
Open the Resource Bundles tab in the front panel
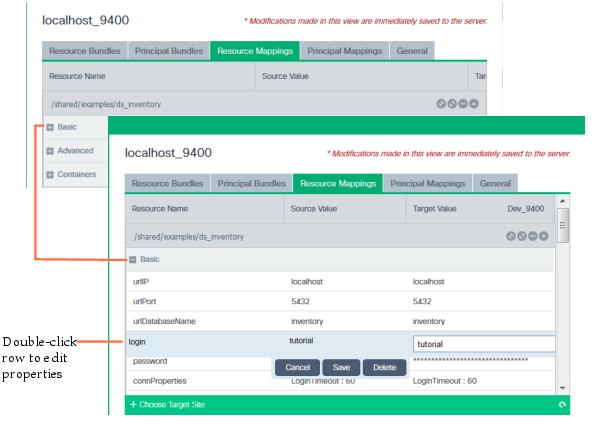pos(167,184)
